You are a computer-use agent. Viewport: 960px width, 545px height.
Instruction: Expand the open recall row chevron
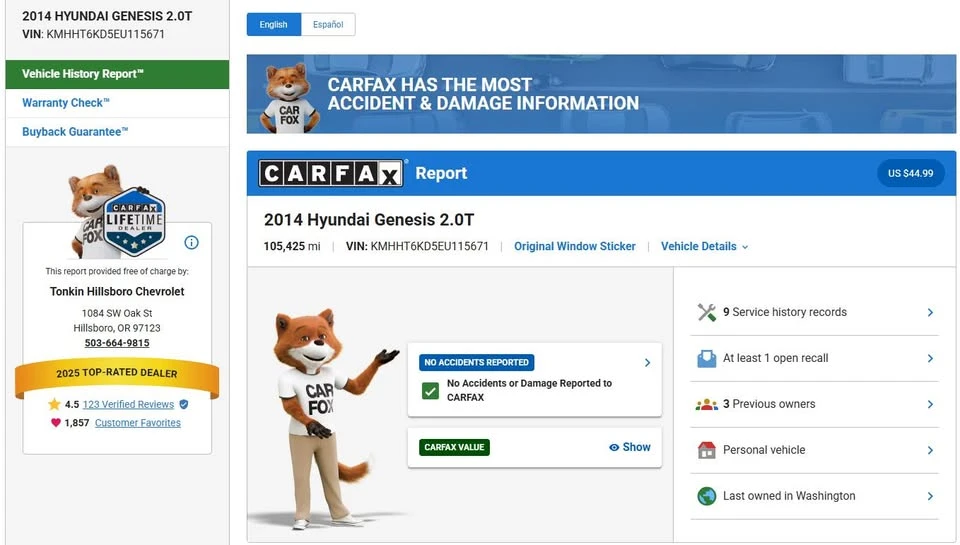(x=930, y=358)
